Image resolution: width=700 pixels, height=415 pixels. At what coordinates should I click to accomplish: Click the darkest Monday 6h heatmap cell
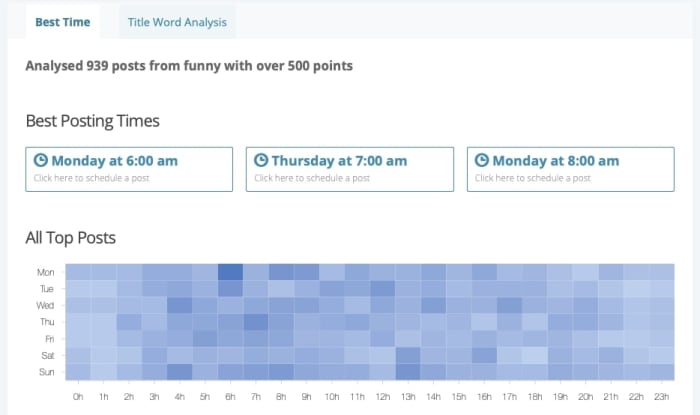point(231,272)
